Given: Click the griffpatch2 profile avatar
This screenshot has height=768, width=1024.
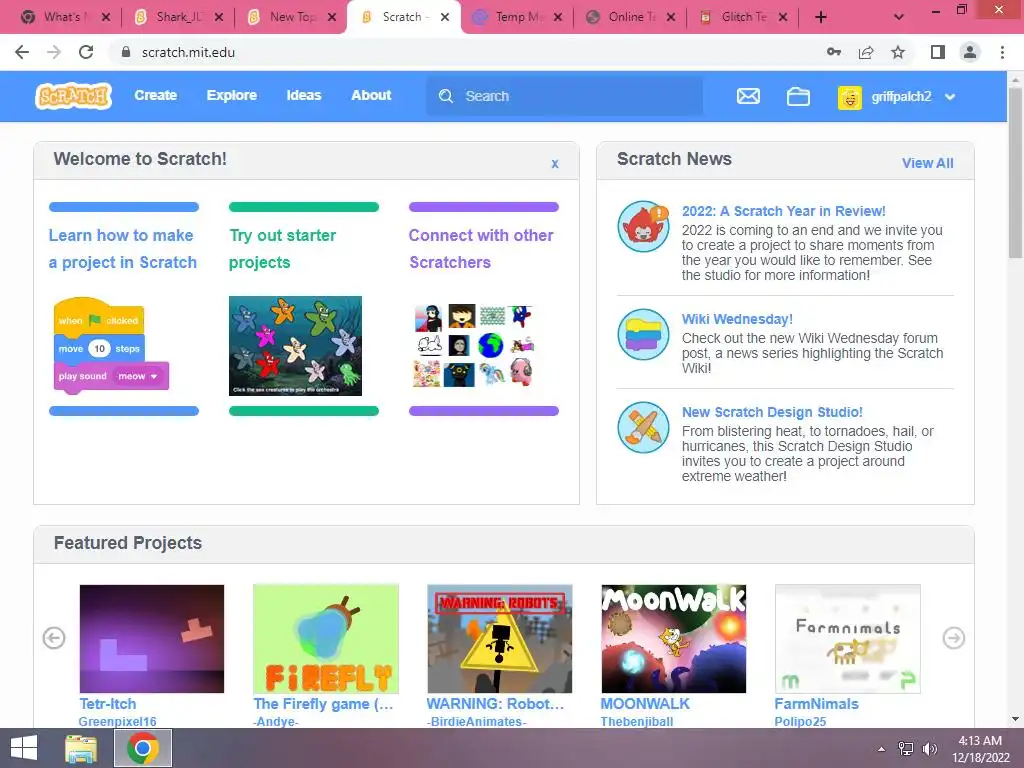Looking at the screenshot, I should pyautogui.click(x=850, y=97).
